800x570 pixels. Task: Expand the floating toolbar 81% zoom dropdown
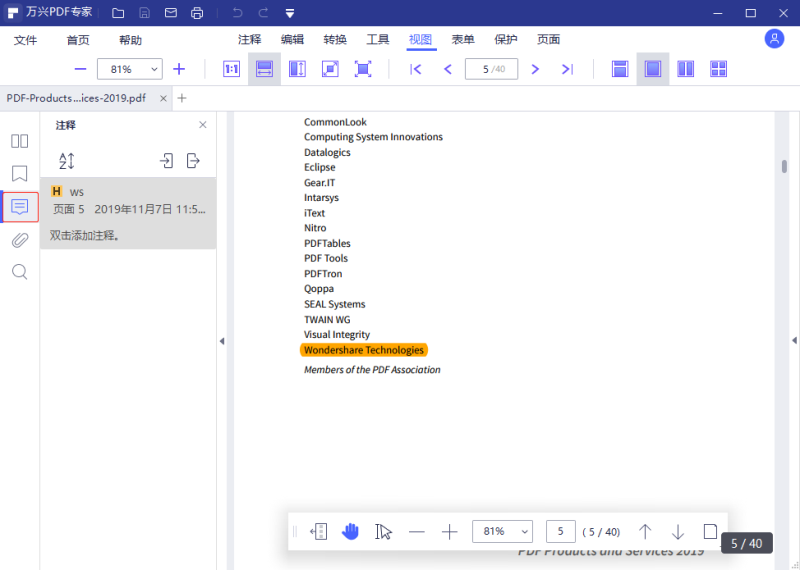coord(524,532)
